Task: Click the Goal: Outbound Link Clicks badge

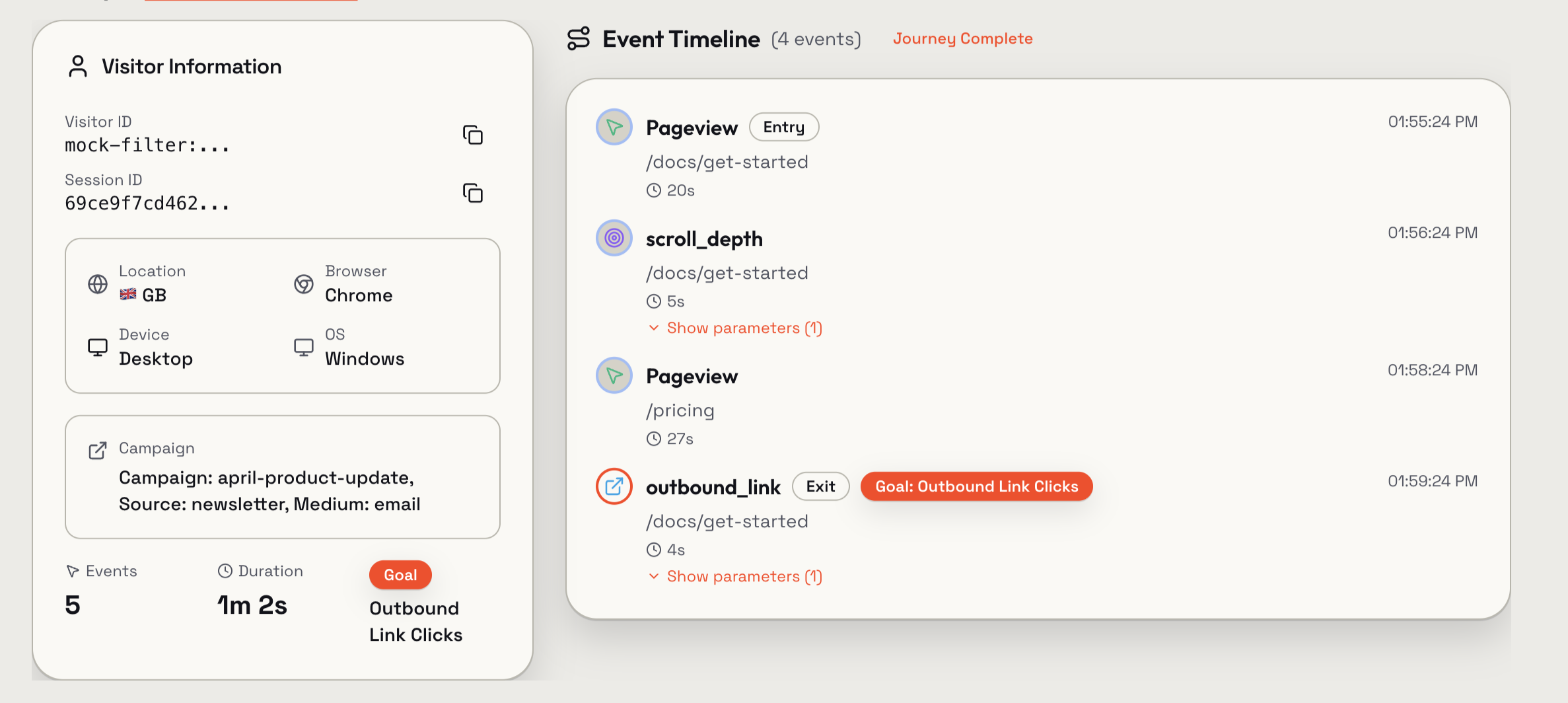Action: click(976, 486)
